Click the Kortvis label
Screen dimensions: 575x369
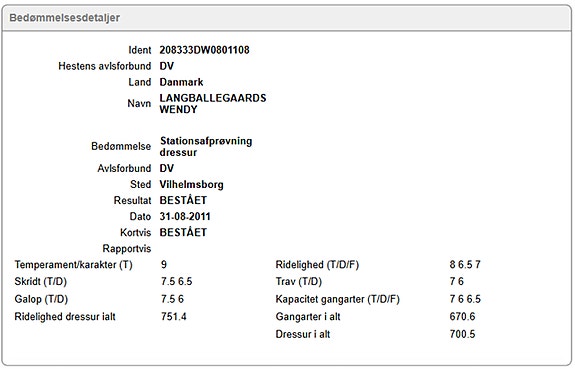135,233
